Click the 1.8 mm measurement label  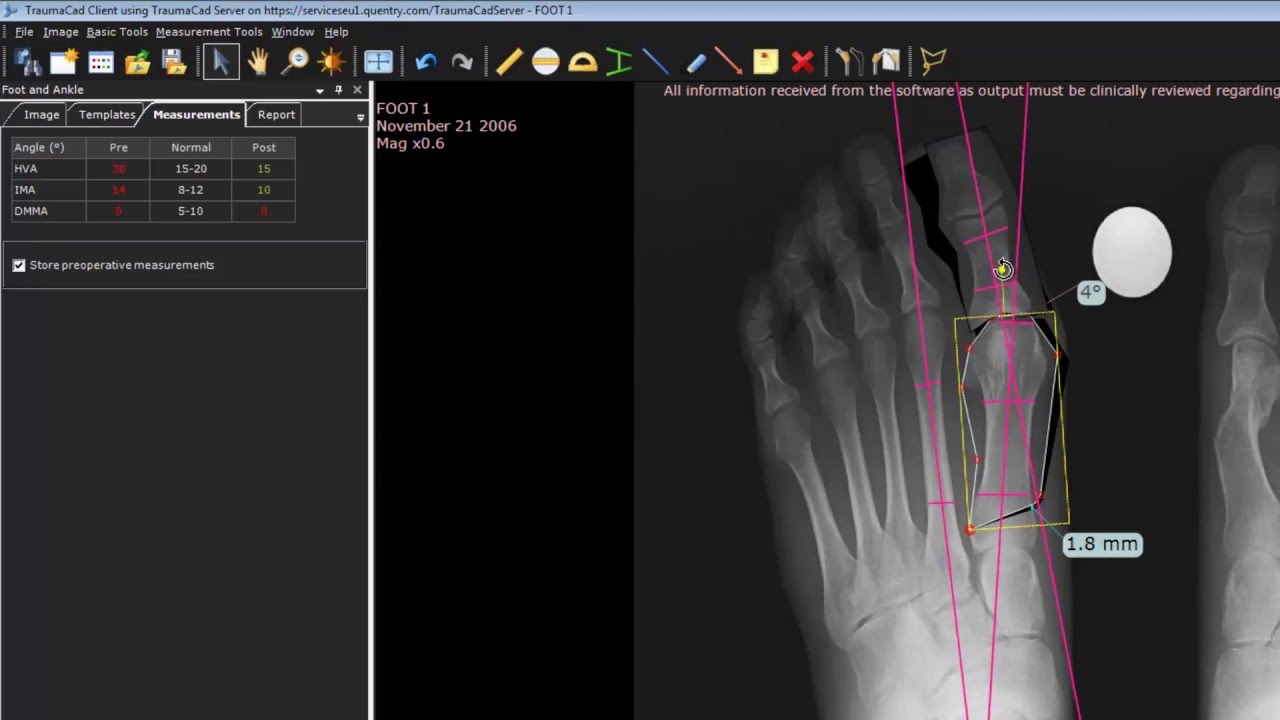1102,544
